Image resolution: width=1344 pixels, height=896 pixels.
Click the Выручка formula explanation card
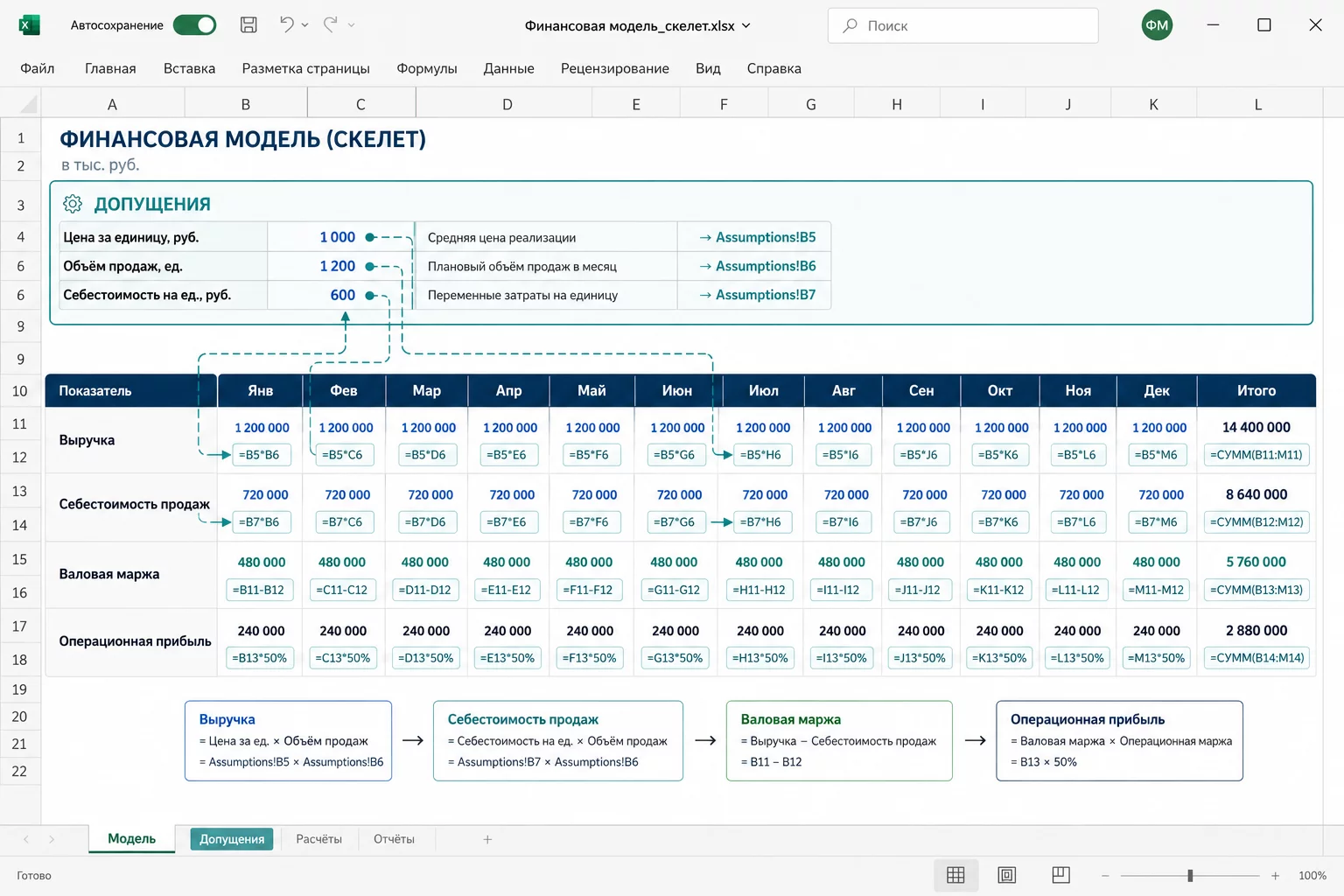pyautogui.click(x=289, y=740)
